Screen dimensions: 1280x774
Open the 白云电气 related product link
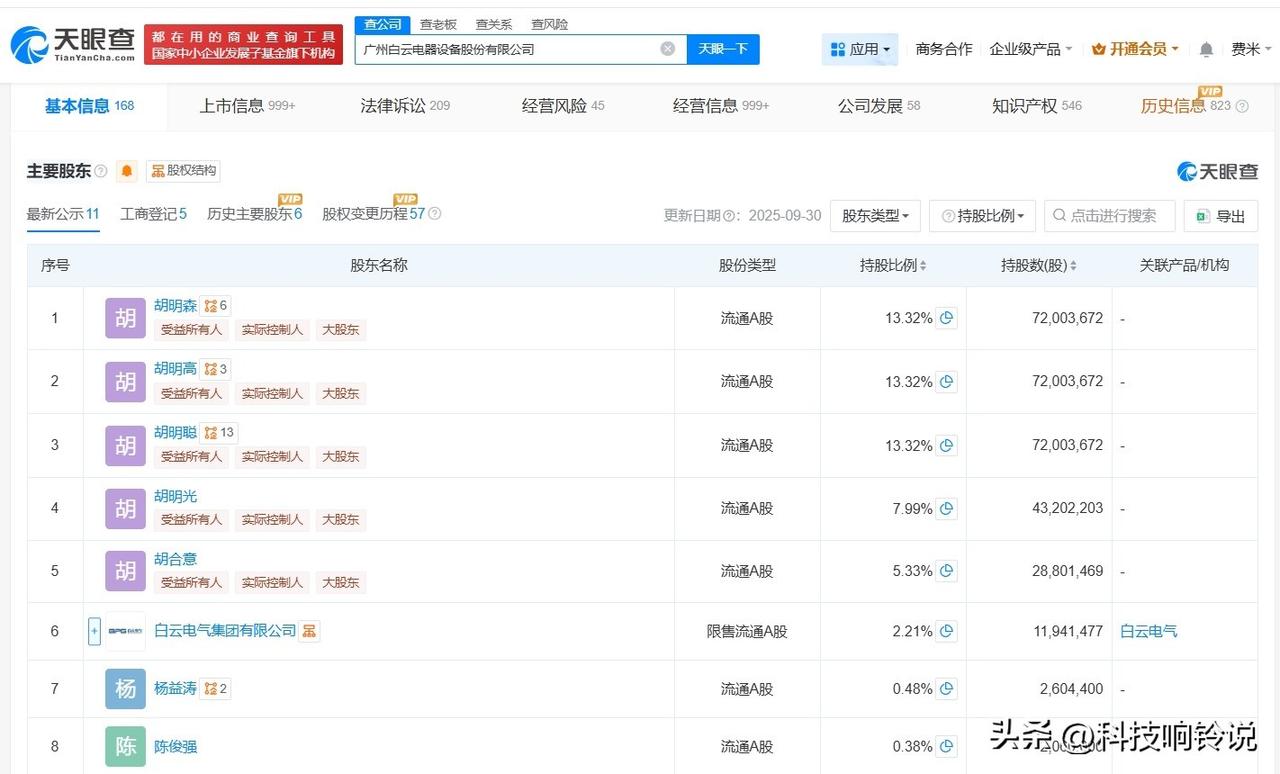click(x=1148, y=631)
